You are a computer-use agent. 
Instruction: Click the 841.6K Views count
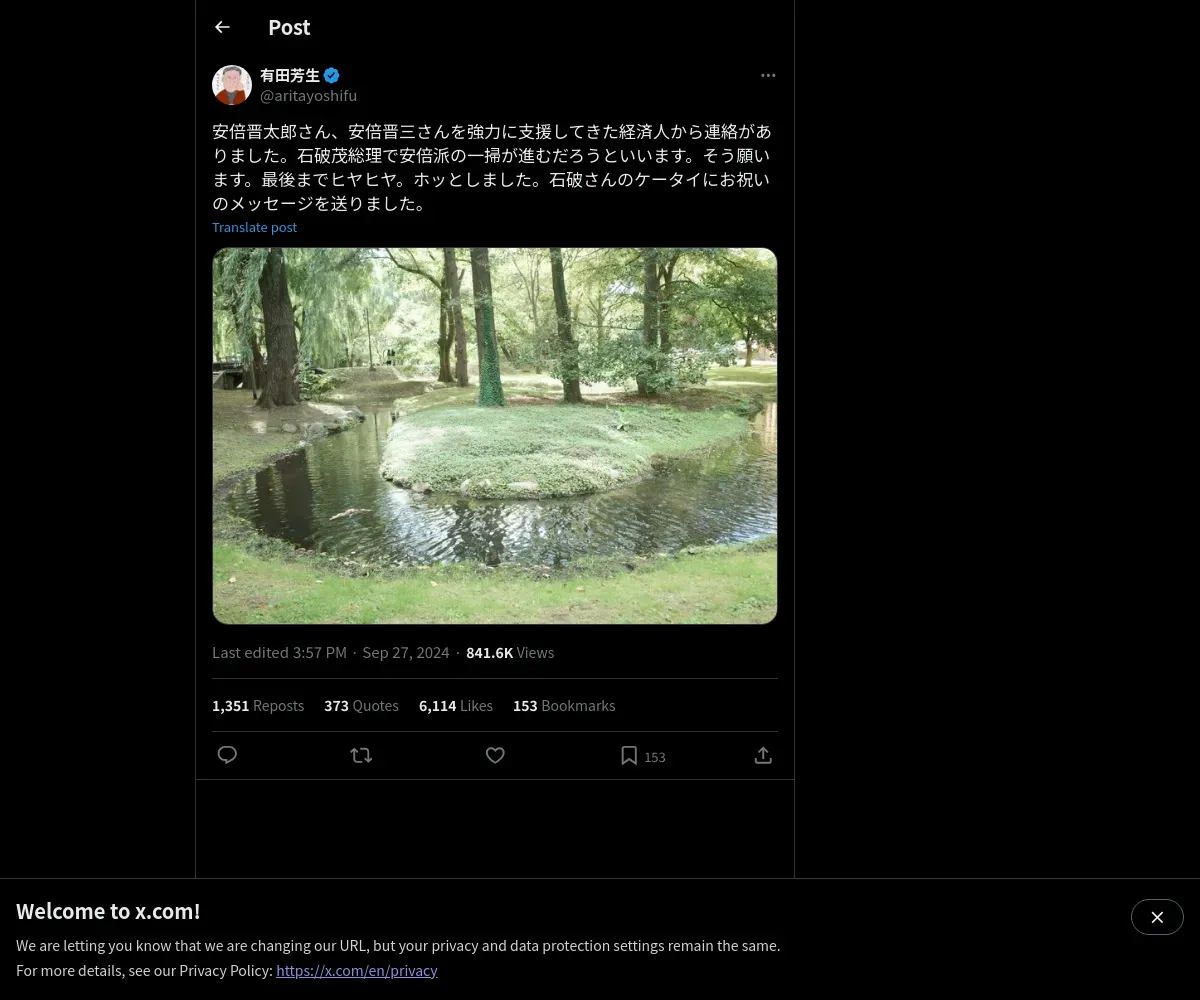click(x=510, y=653)
